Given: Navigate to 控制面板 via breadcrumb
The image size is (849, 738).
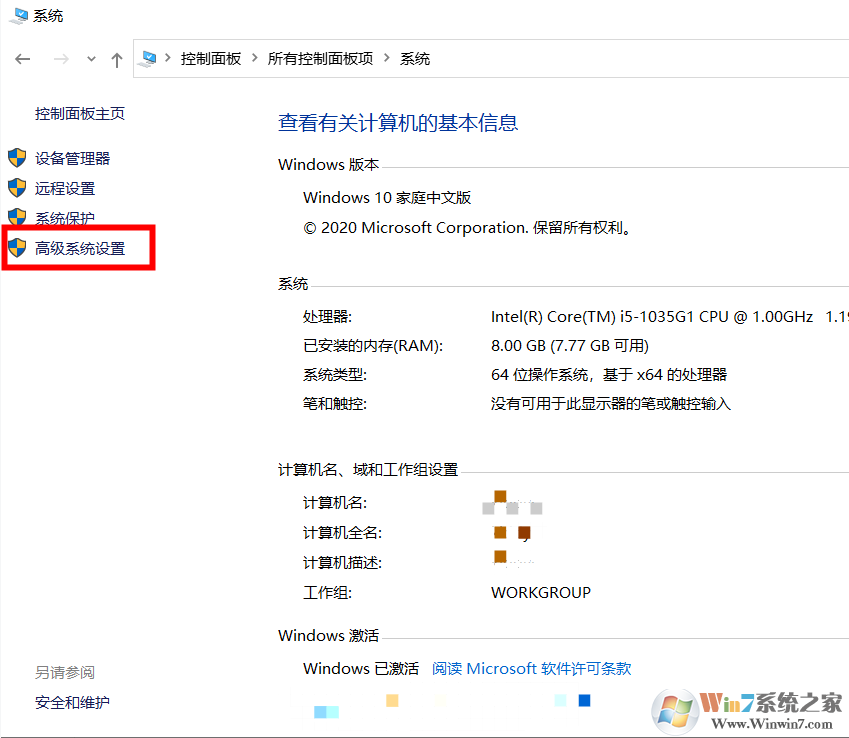Looking at the screenshot, I should click(x=211, y=58).
